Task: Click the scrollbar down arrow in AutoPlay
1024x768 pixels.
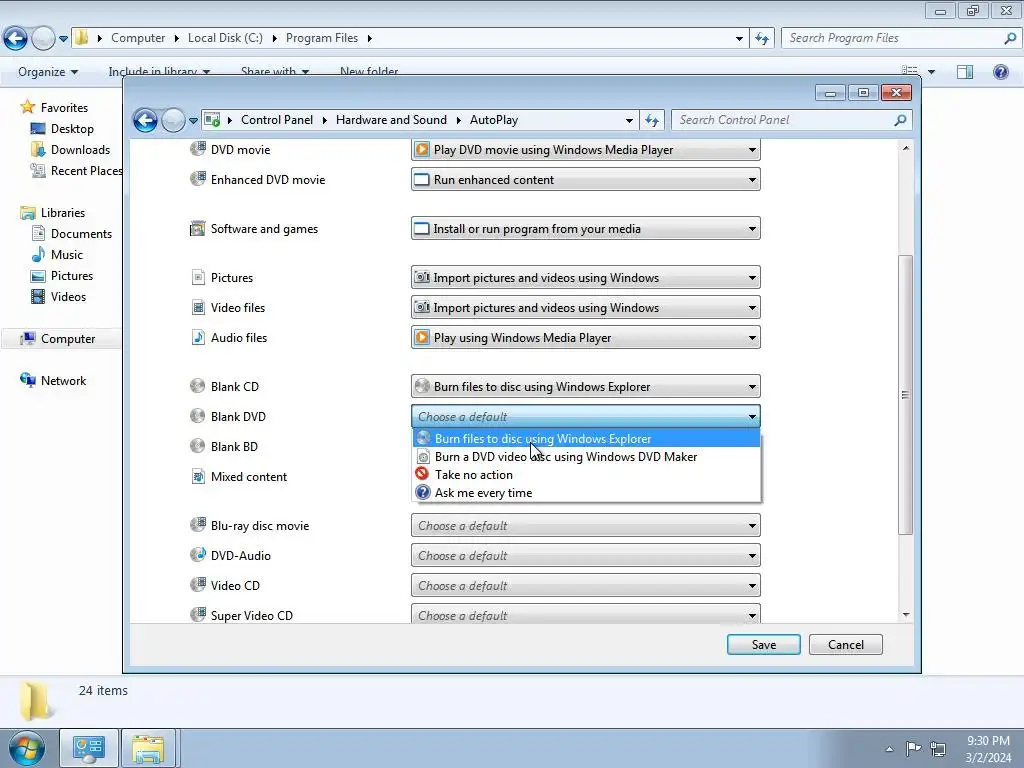Action: tap(905, 615)
